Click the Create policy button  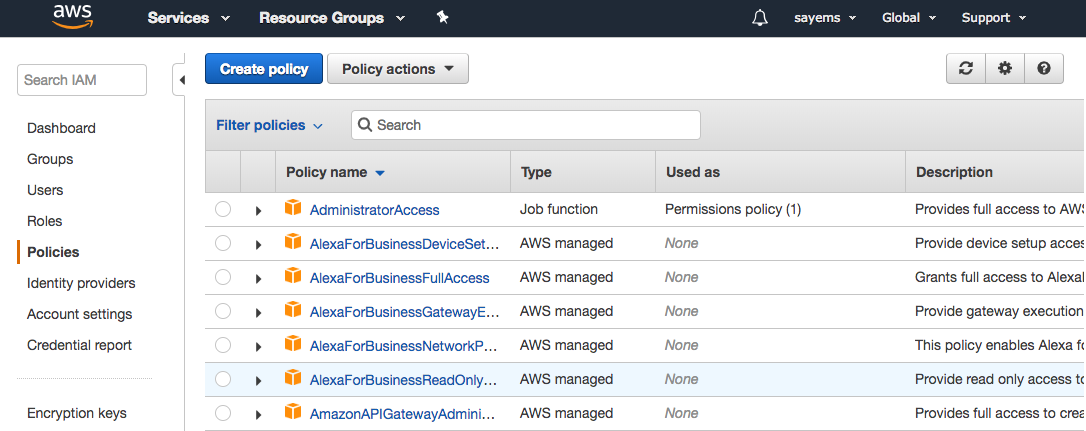click(264, 69)
